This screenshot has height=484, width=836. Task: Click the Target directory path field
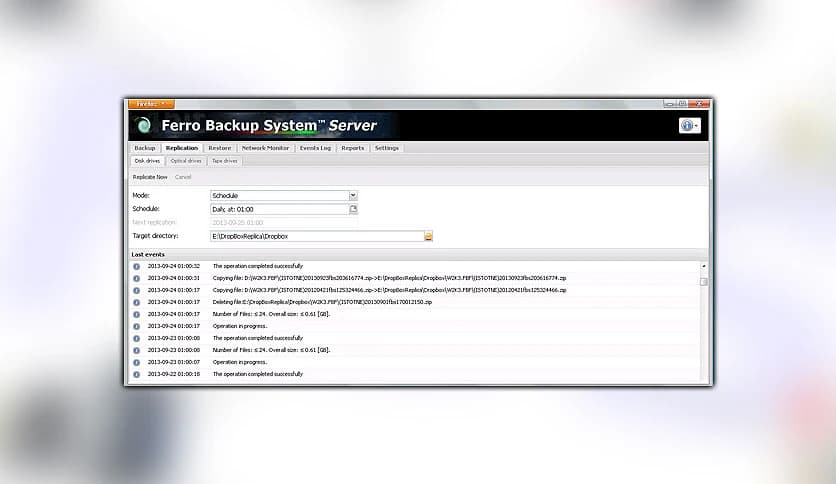click(317, 236)
